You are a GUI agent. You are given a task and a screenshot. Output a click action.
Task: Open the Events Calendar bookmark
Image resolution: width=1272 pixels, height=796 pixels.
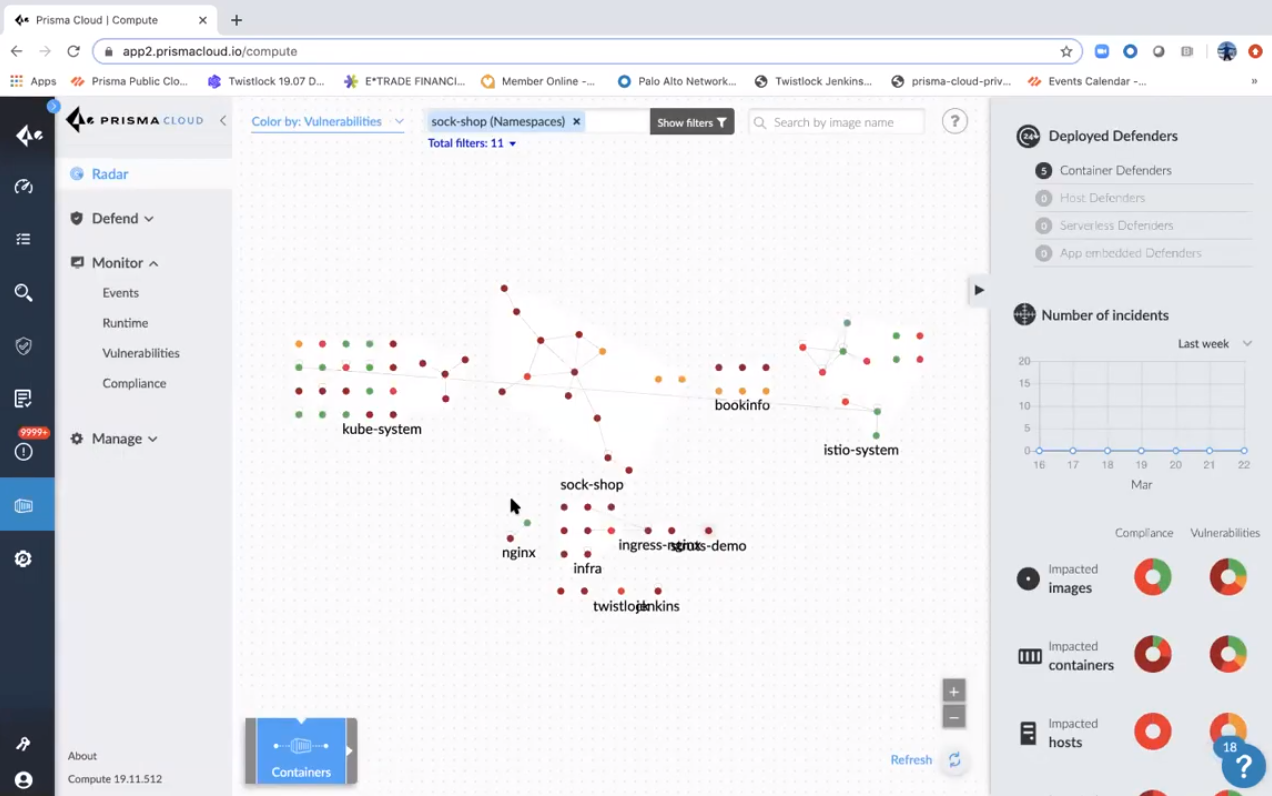click(x=1087, y=82)
